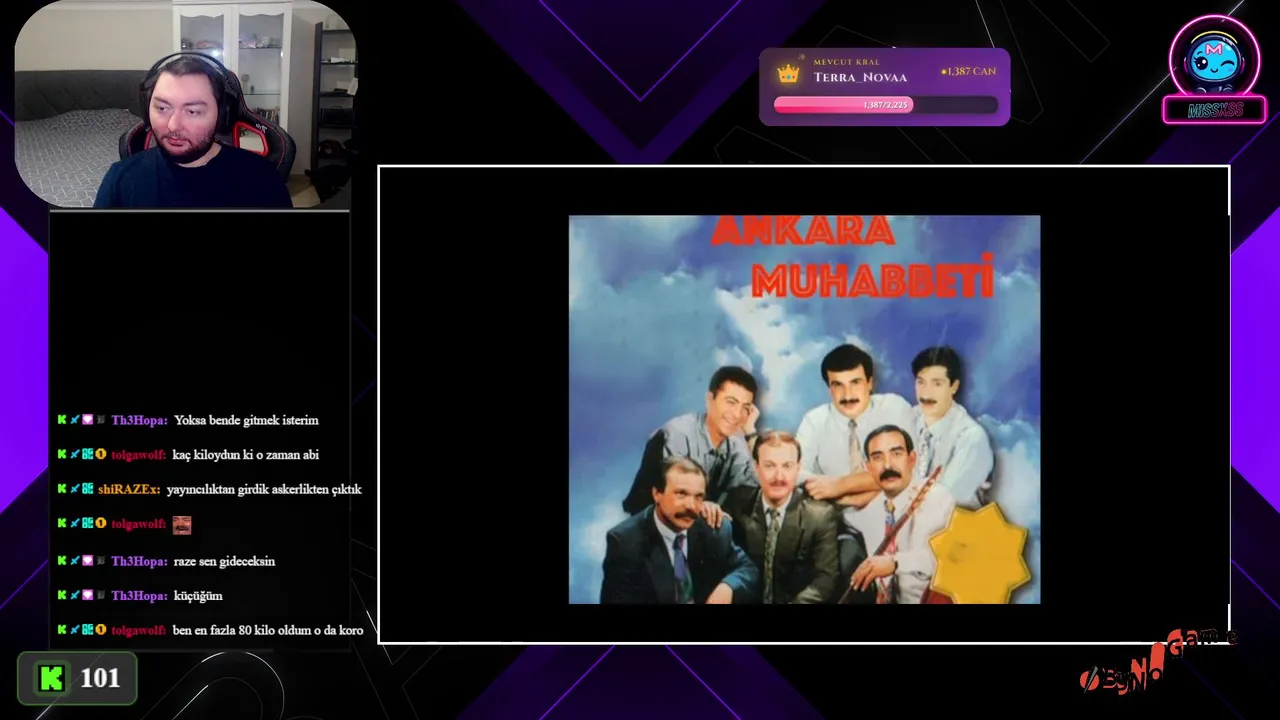The width and height of the screenshot is (1280, 720).
Task: Click the 'MEVCUT KRAL' label
Action: 846,62
